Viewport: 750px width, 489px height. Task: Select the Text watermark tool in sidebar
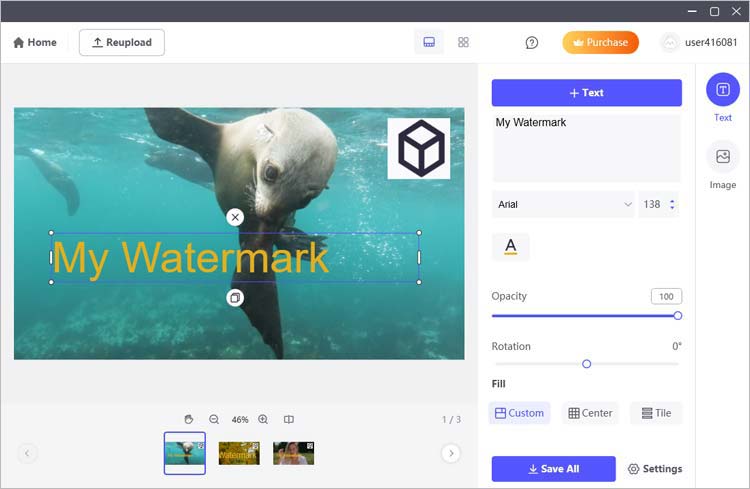tap(723, 98)
